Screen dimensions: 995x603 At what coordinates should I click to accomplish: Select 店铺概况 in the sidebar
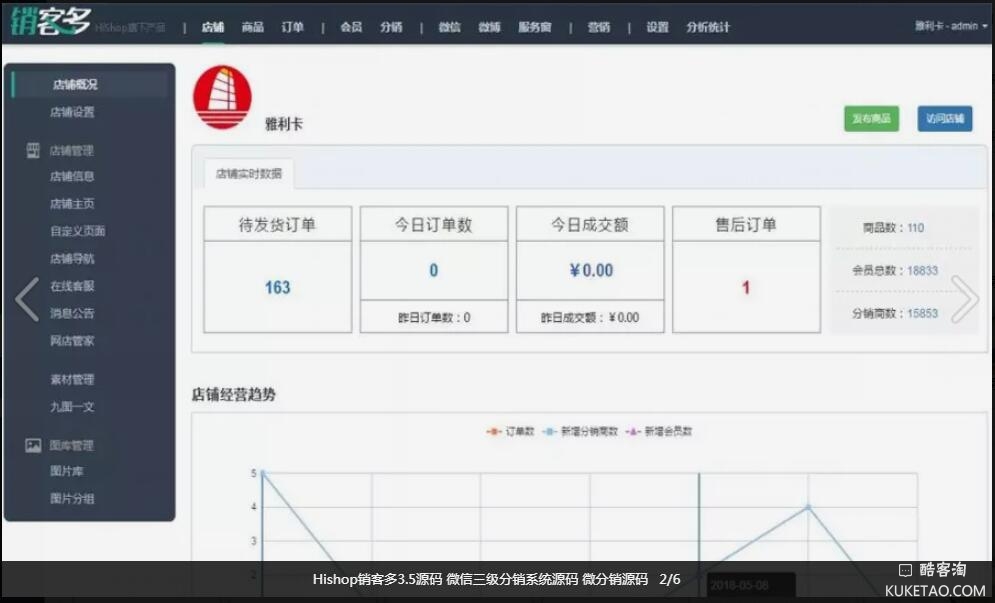(x=90, y=84)
